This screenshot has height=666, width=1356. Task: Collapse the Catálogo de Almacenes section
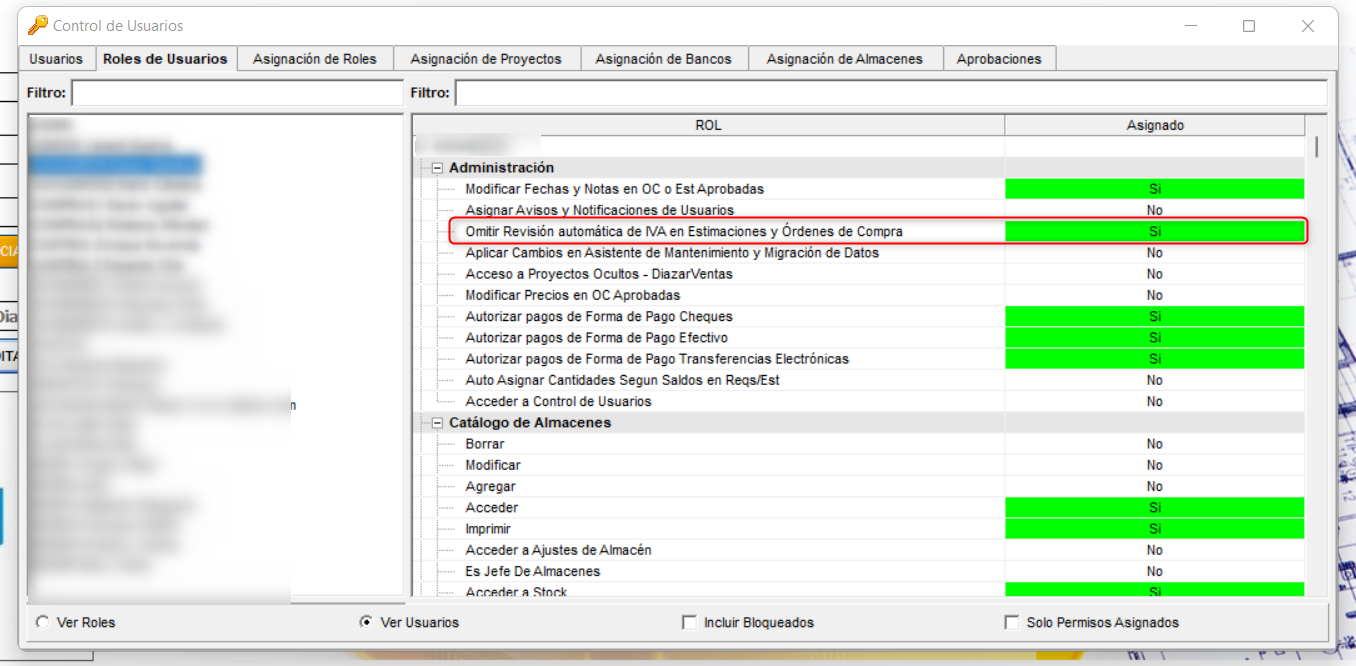click(436, 422)
